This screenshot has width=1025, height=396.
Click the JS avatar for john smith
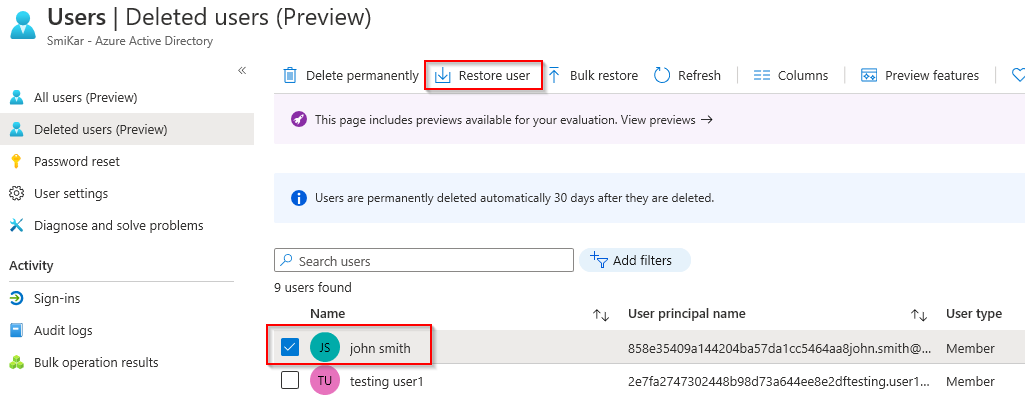click(325, 348)
